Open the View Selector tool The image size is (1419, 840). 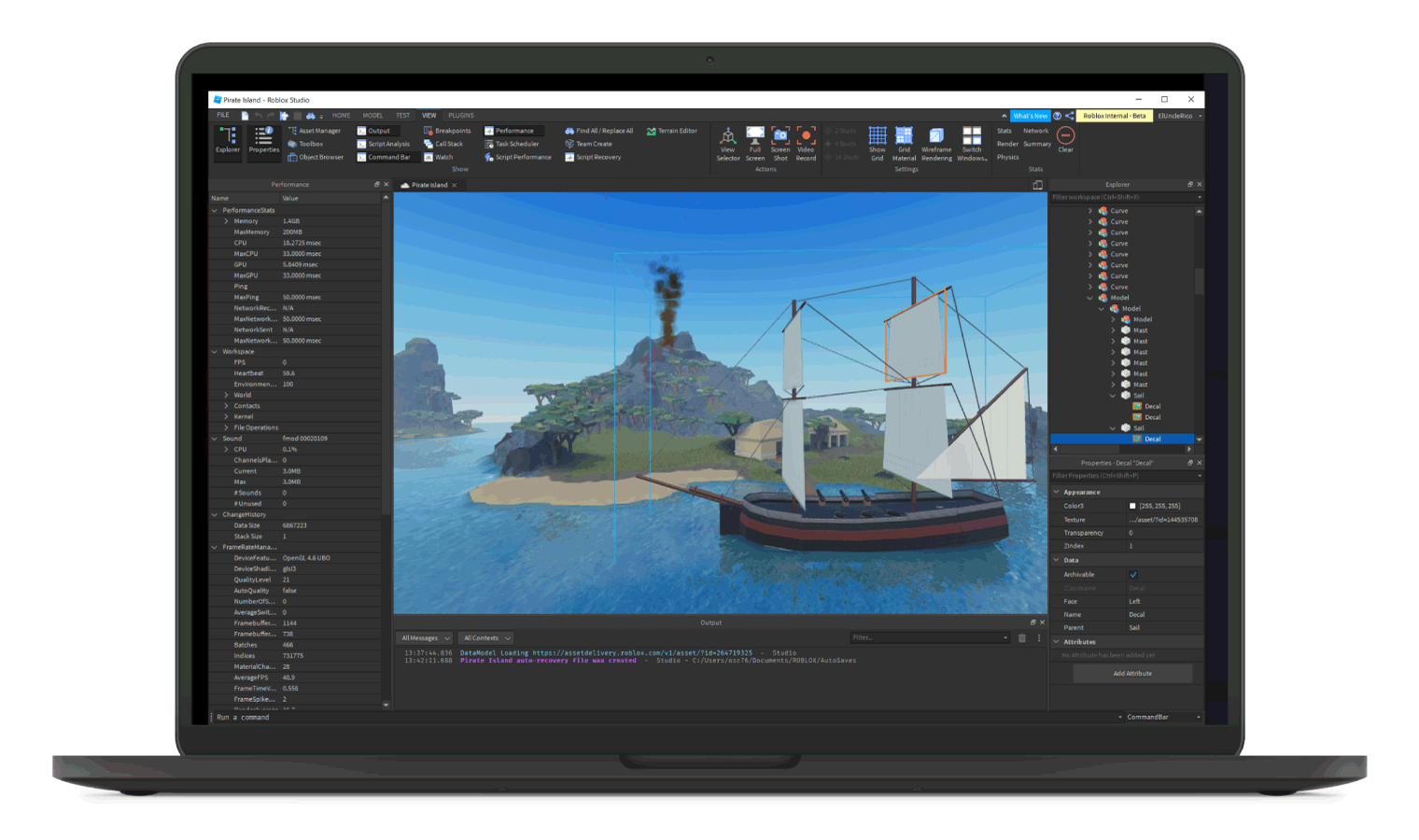727,137
